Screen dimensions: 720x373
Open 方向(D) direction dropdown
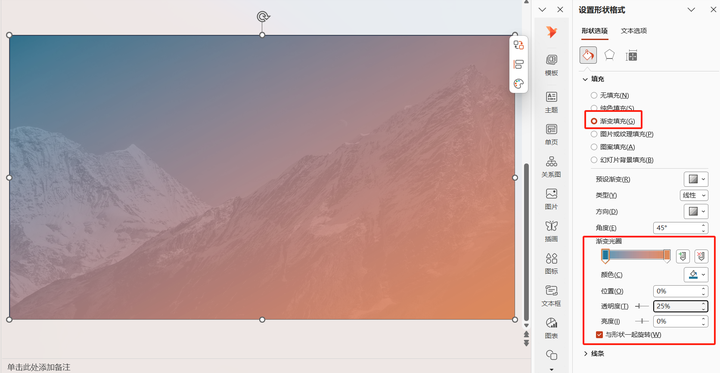point(696,211)
